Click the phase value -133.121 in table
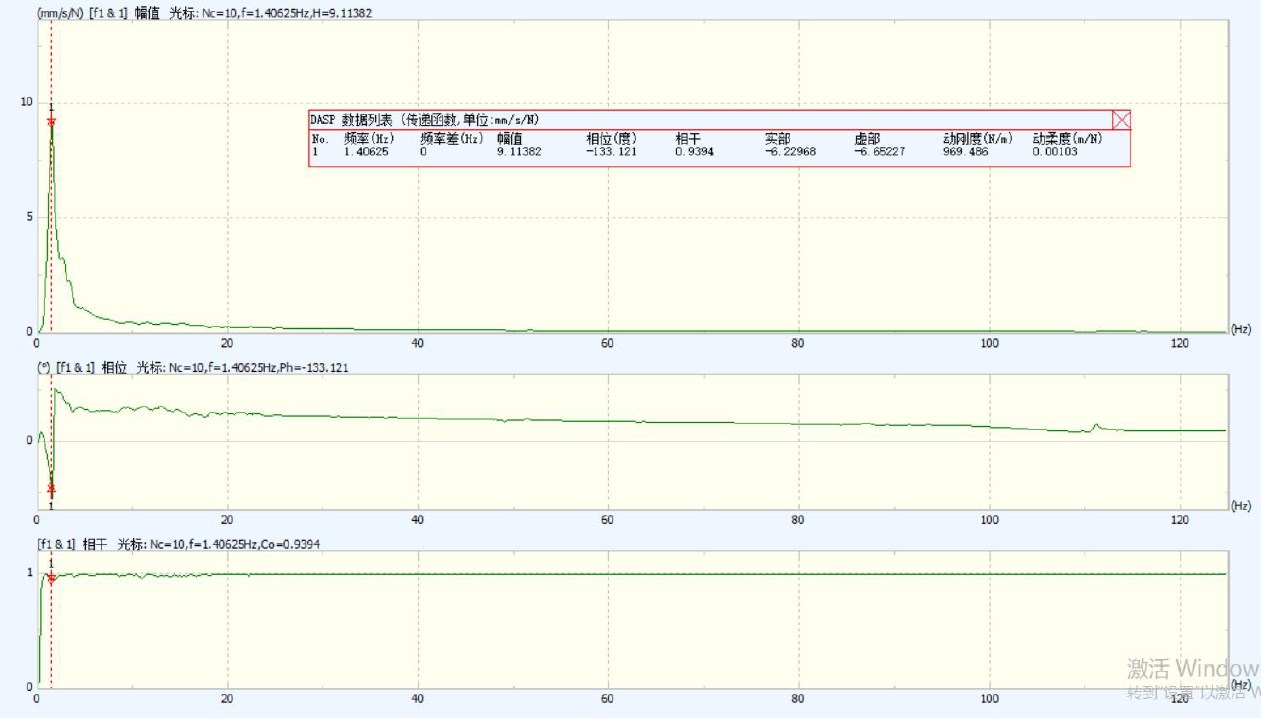Screen dimensions: 1261x720 [x=611, y=152]
